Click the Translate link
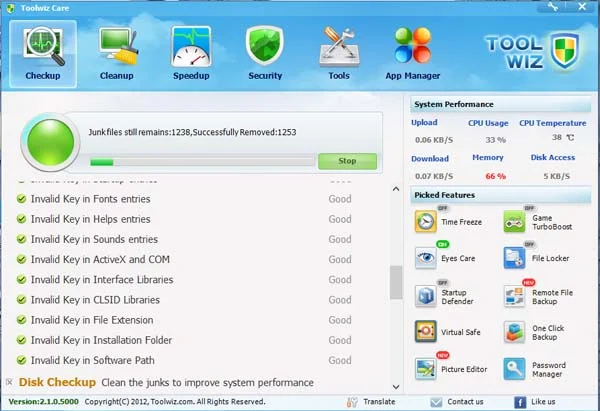Viewport: 600px width, 411px height. pyautogui.click(x=379, y=402)
